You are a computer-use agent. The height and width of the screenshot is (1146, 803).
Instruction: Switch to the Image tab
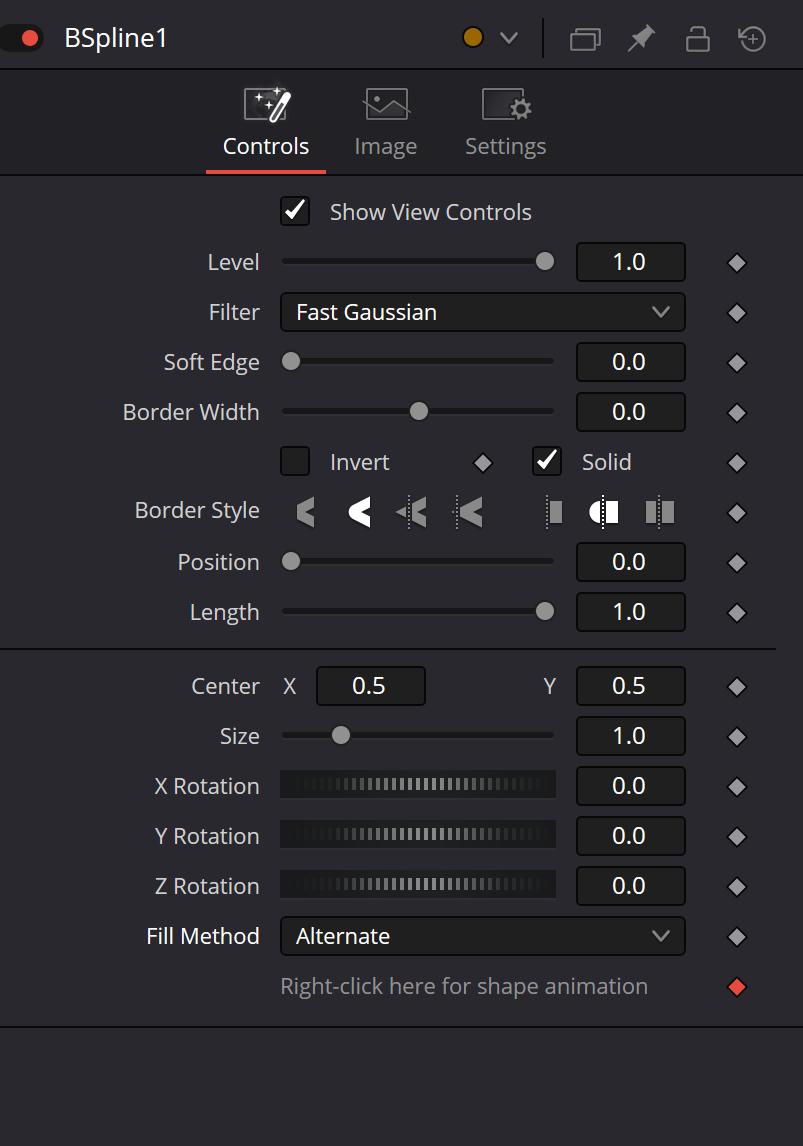[x=386, y=123]
